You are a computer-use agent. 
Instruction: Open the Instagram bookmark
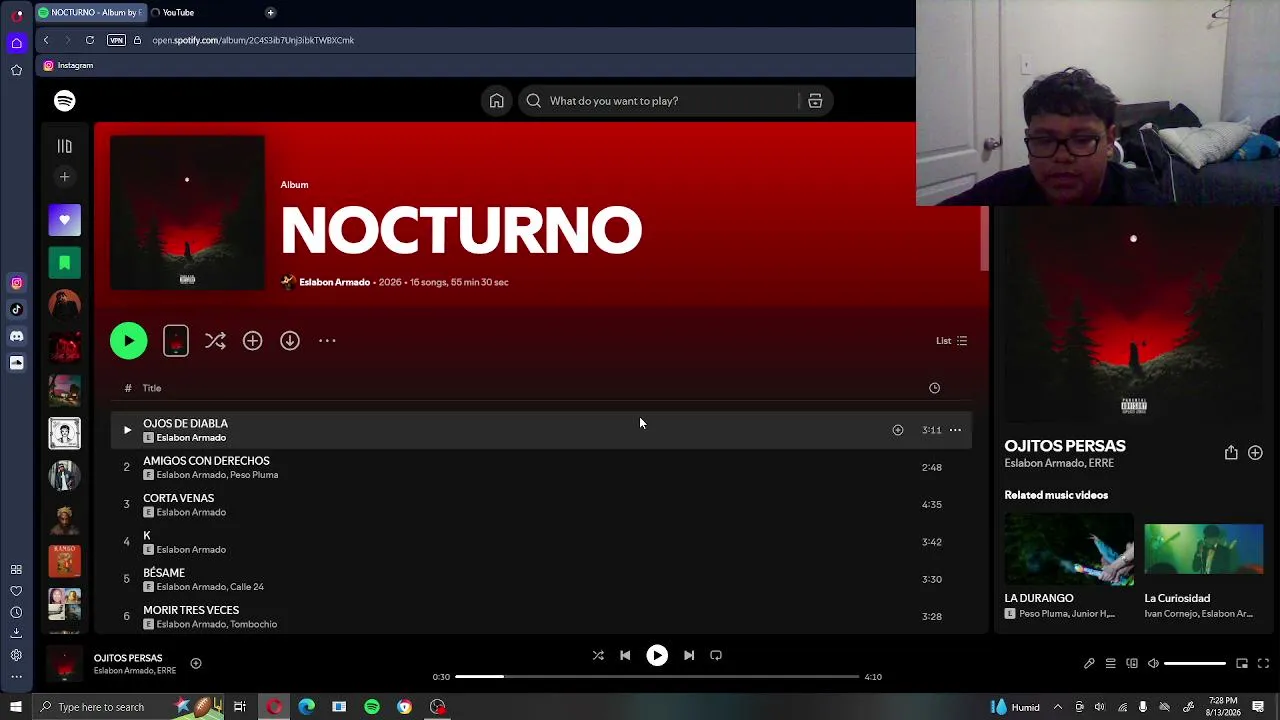tap(69, 65)
